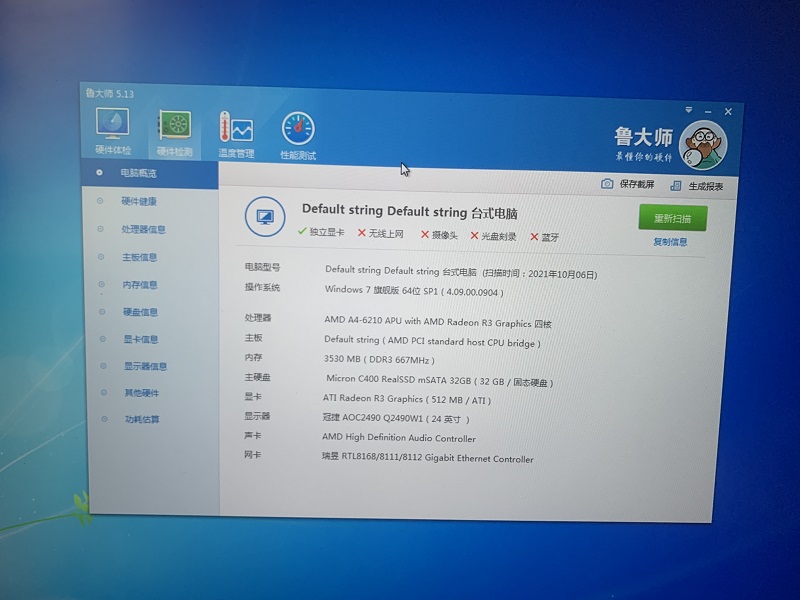Image resolution: width=800 pixels, height=600 pixels.
Task: Click the 'RTL8168/8111/8112 Gigabit Ethernet Controller' text
Action: tap(437, 458)
